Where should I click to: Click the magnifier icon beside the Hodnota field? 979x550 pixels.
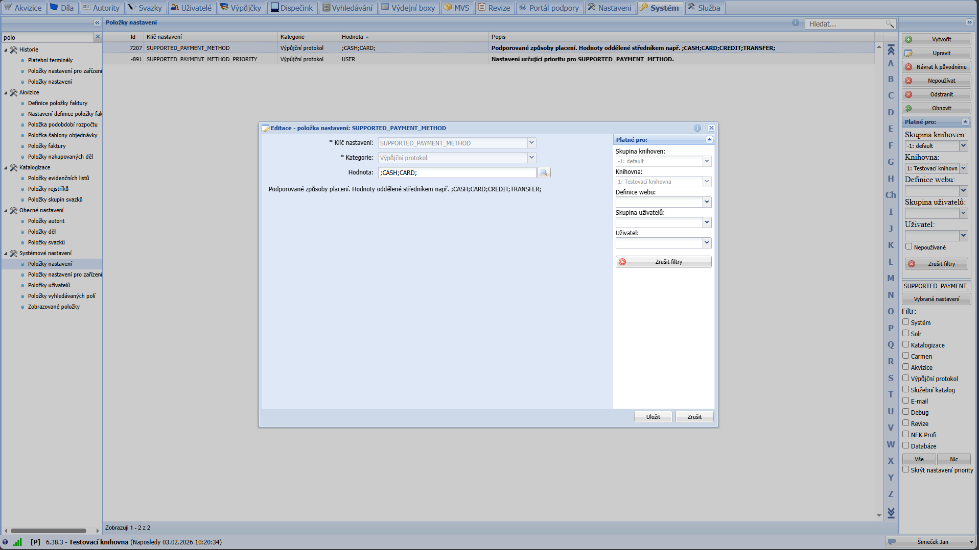545,172
